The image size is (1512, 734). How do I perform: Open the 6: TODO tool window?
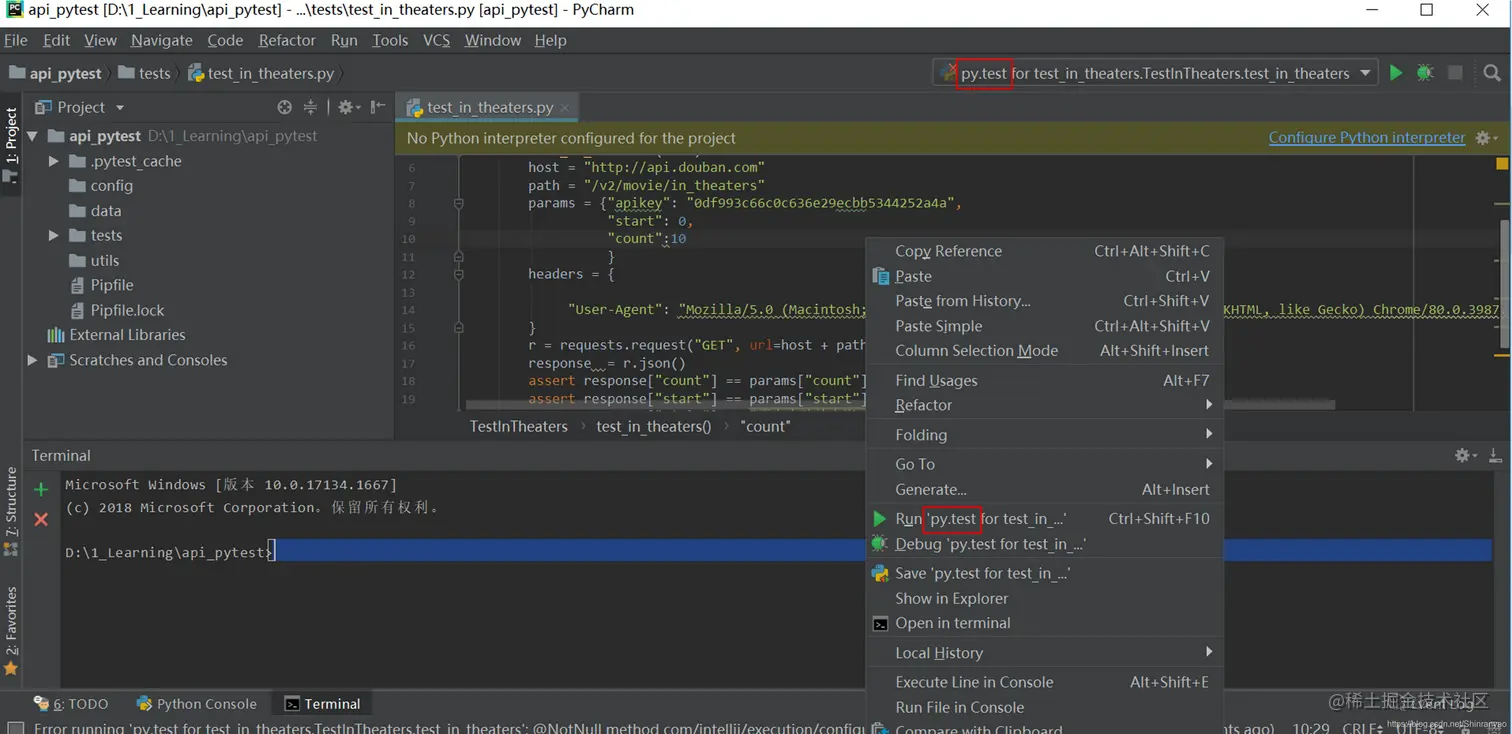tap(71, 704)
